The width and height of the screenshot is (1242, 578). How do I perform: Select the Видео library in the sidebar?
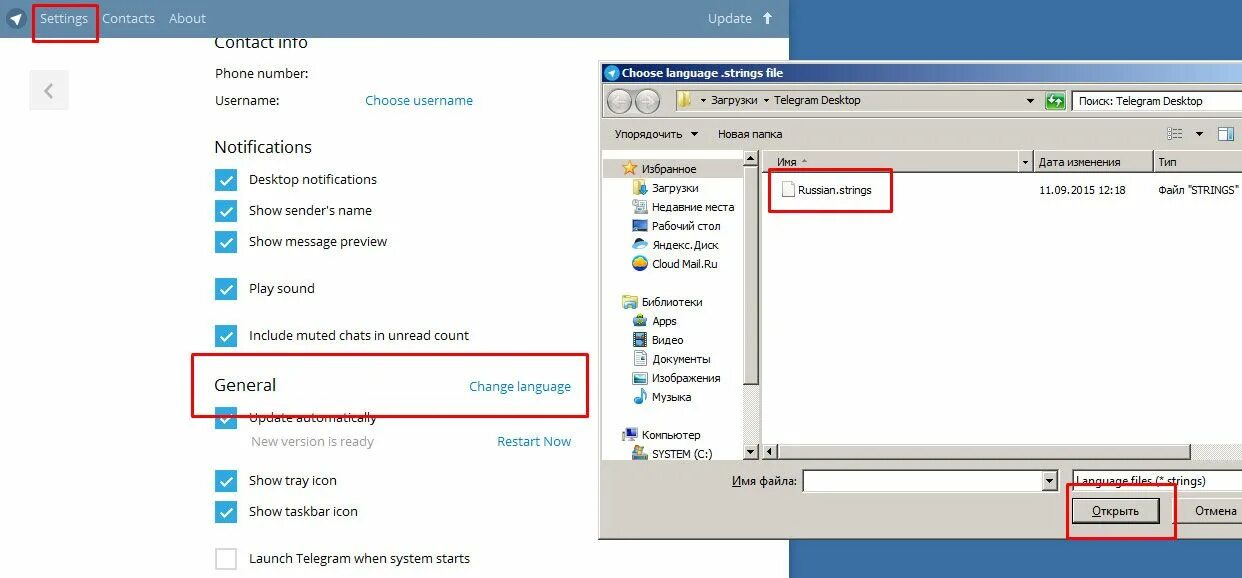(667, 340)
